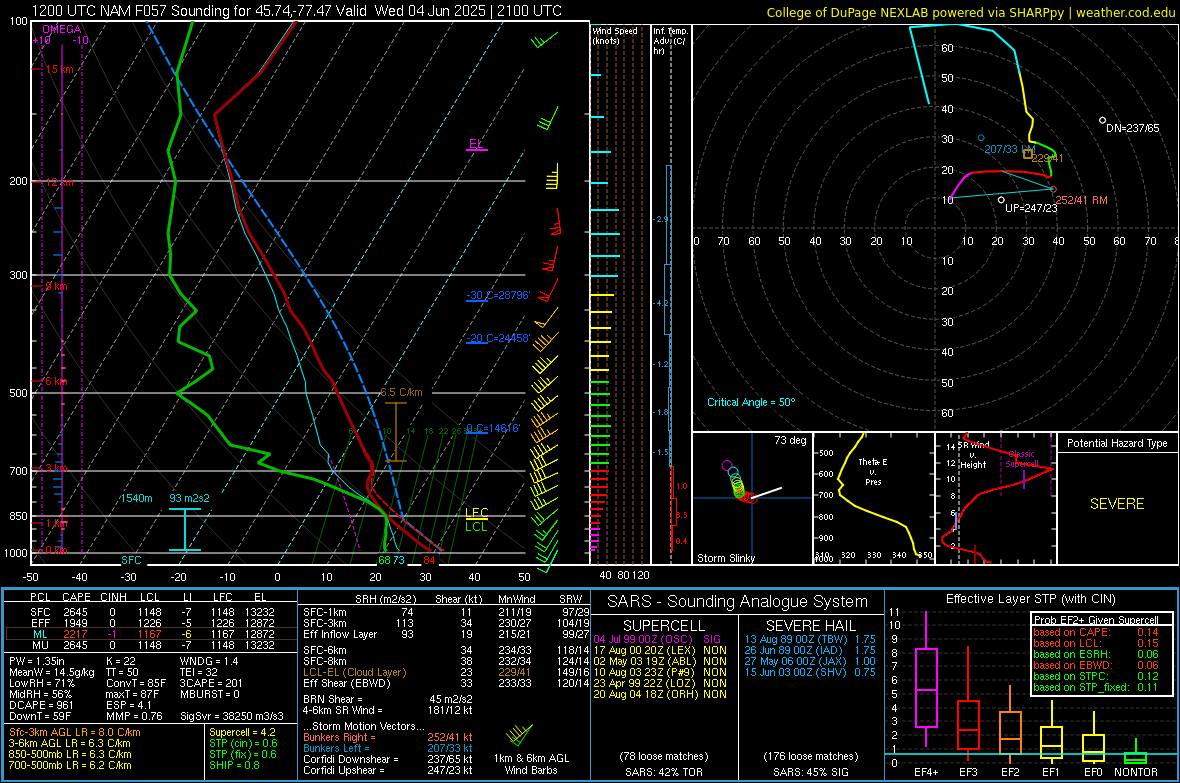Click the 15 km height marker
The width and height of the screenshot is (1180, 783).
[x=59, y=69]
